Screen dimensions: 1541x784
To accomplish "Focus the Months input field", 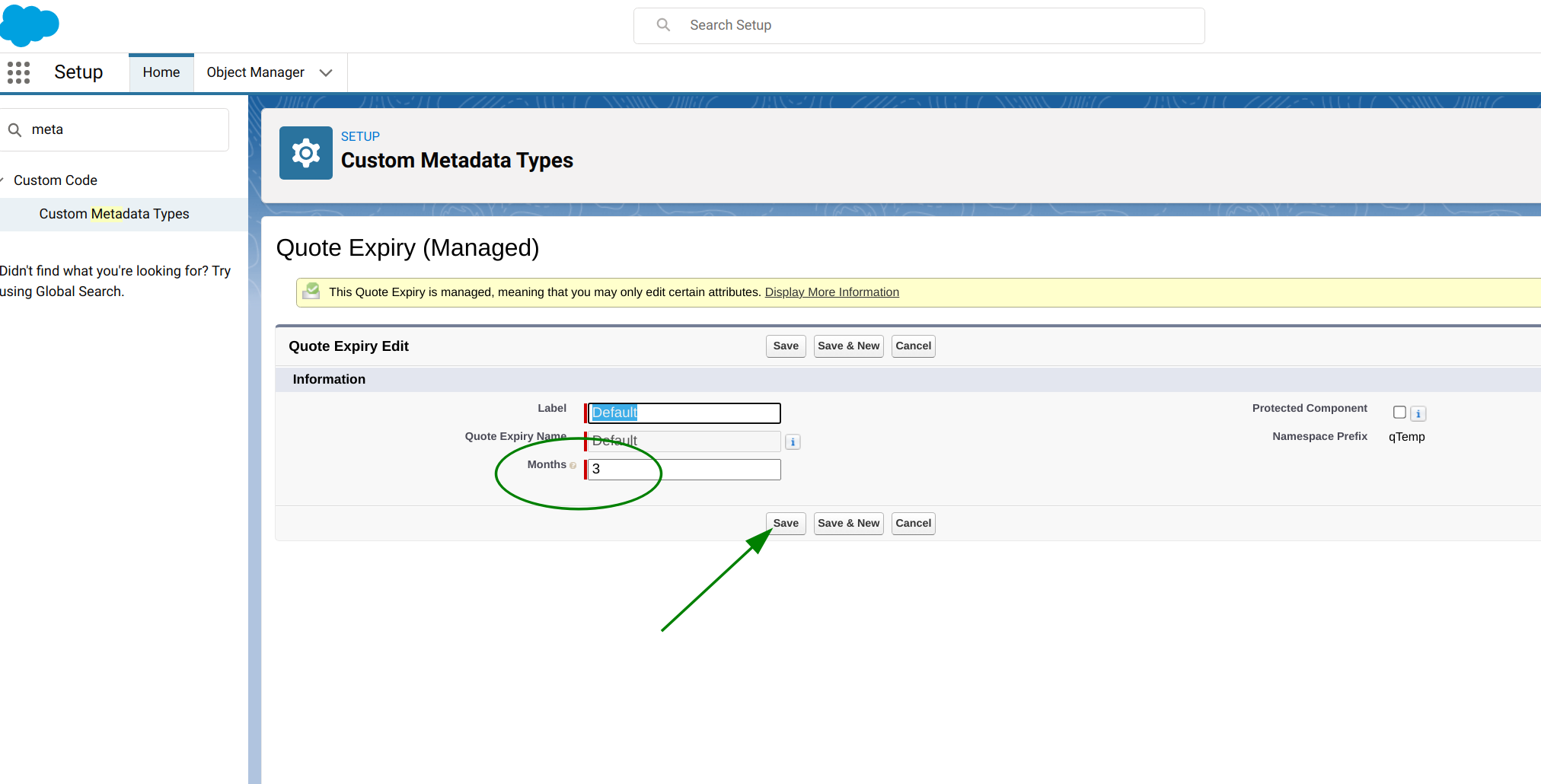I will click(684, 470).
